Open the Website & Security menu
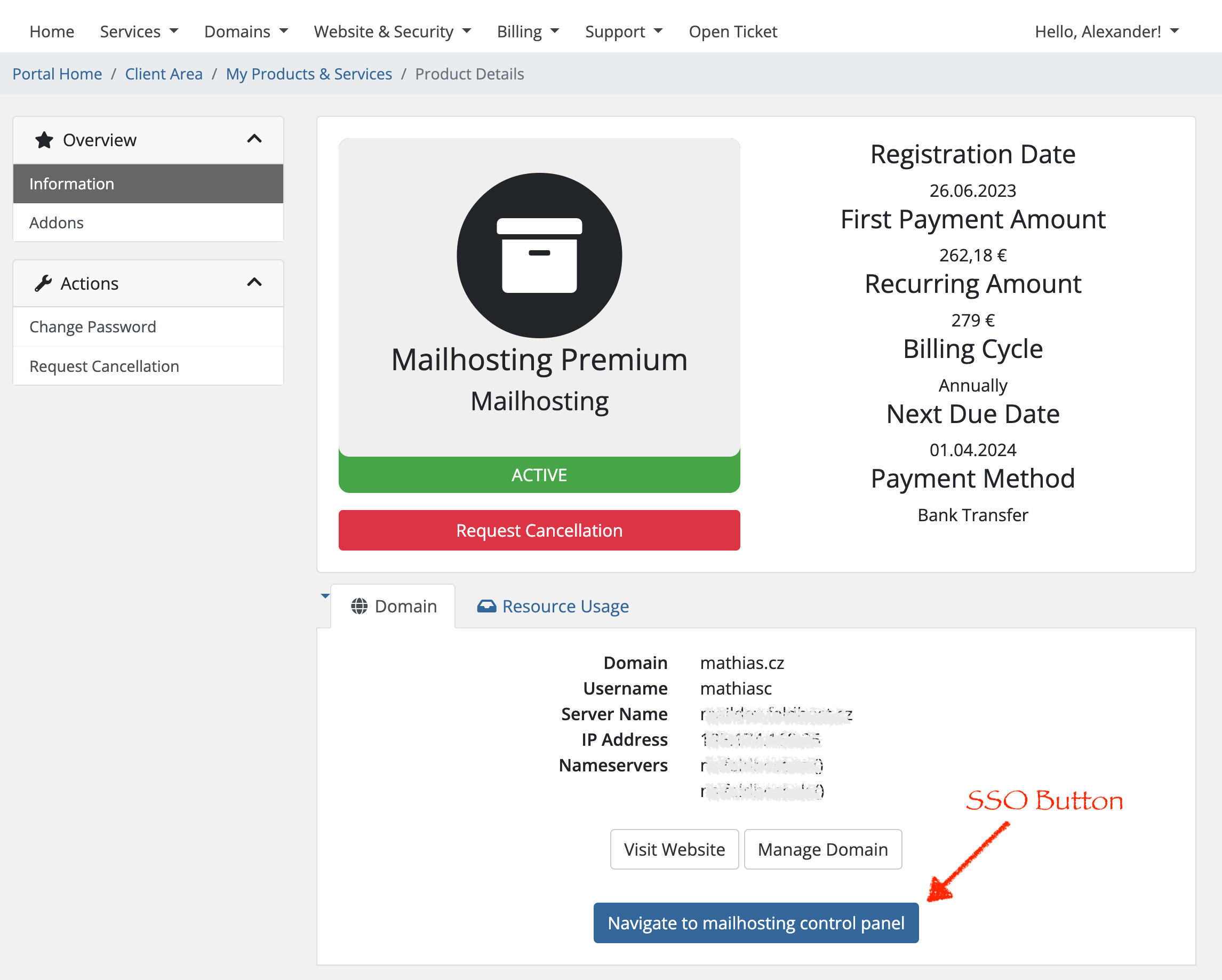Viewport: 1222px width, 980px height. pos(392,31)
